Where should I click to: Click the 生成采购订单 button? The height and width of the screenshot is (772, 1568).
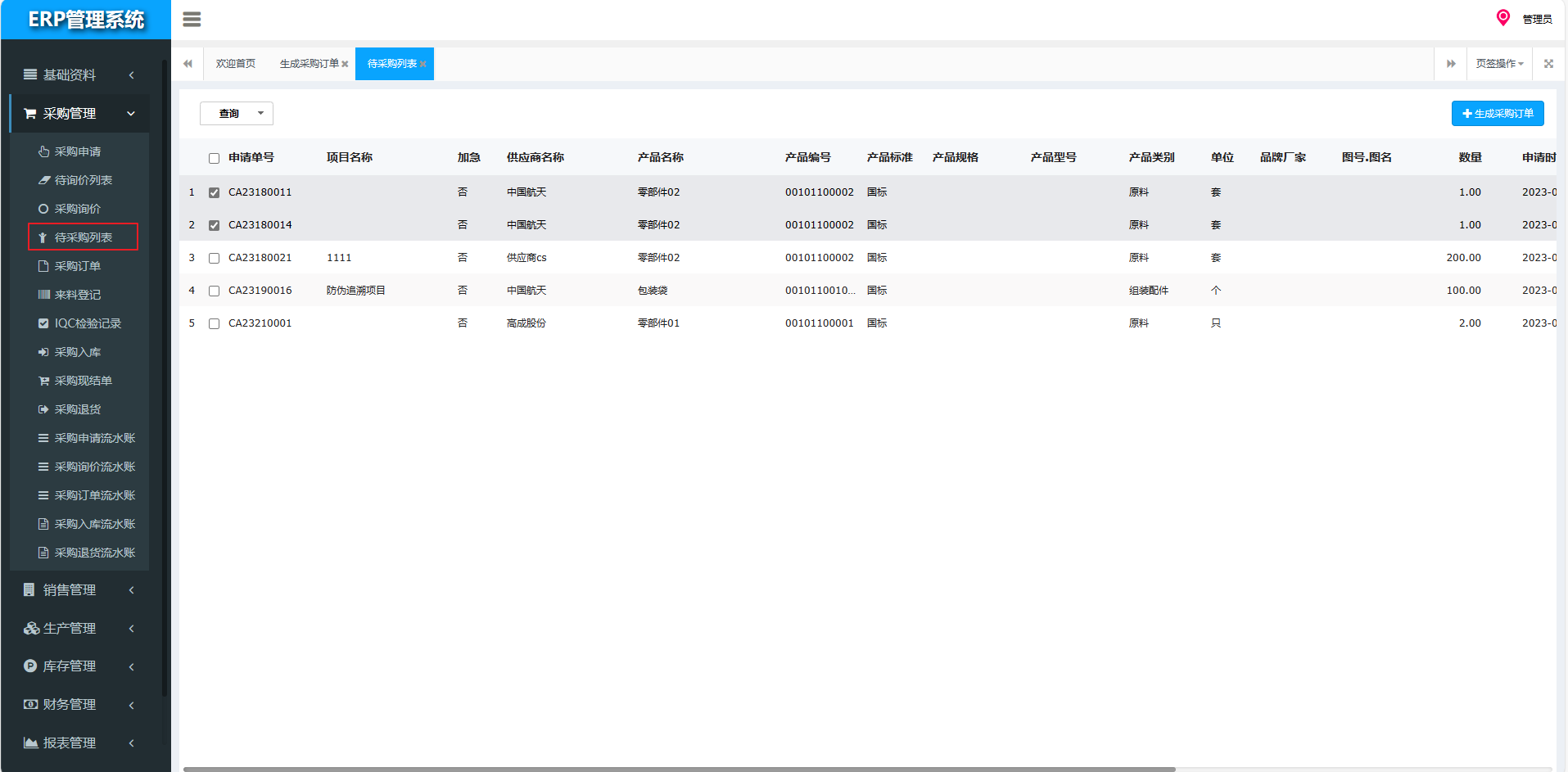click(x=1498, y=114)
